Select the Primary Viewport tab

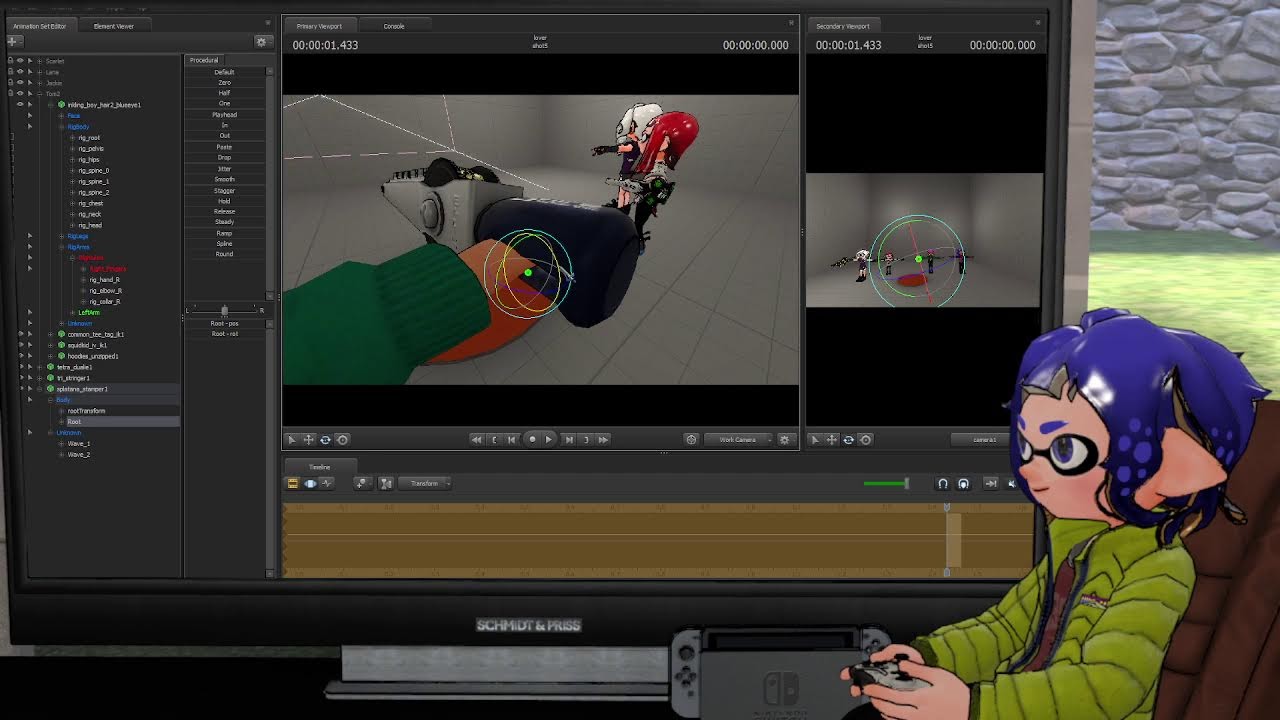click(x=319, y=26)
